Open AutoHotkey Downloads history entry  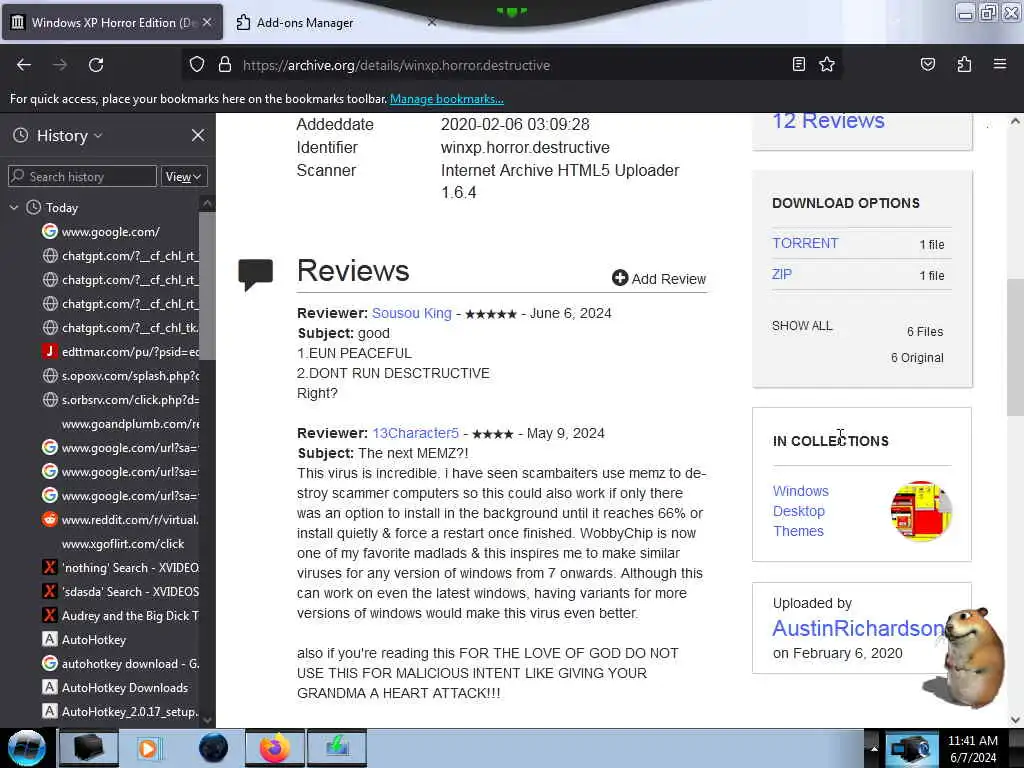pos(115,688)
